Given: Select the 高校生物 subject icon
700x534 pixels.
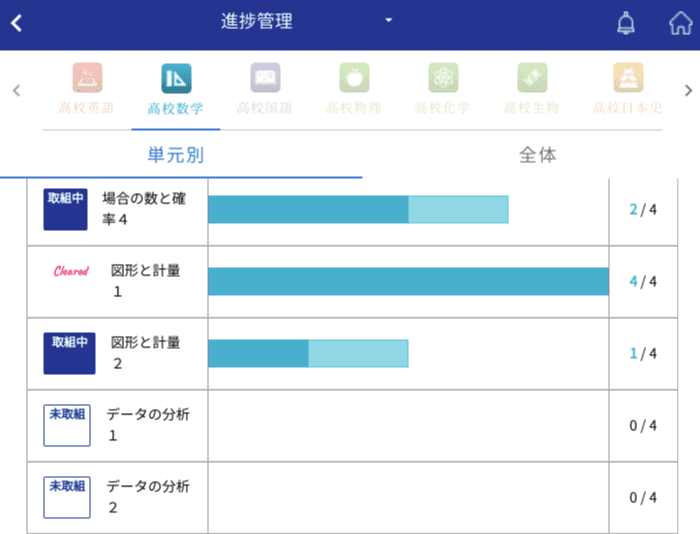Looking at the screenshot, I should (532, 78).
